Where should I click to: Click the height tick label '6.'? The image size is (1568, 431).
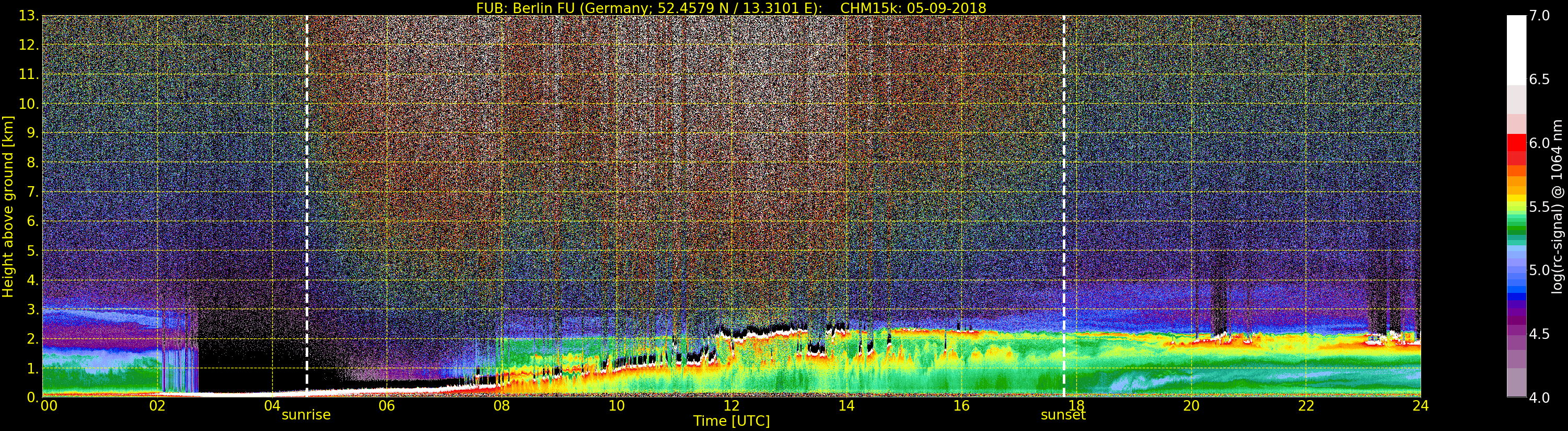[x=33, y=221]
